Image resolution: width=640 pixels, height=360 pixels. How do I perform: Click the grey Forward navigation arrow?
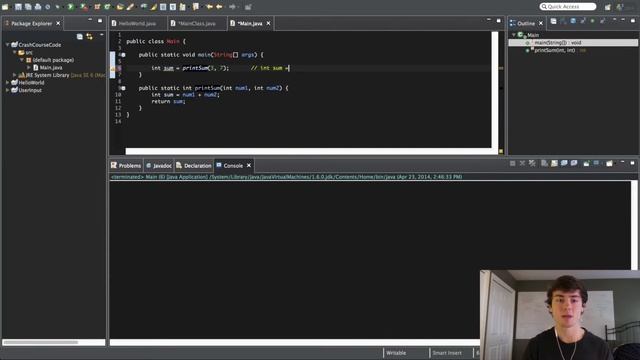[232, 7]
